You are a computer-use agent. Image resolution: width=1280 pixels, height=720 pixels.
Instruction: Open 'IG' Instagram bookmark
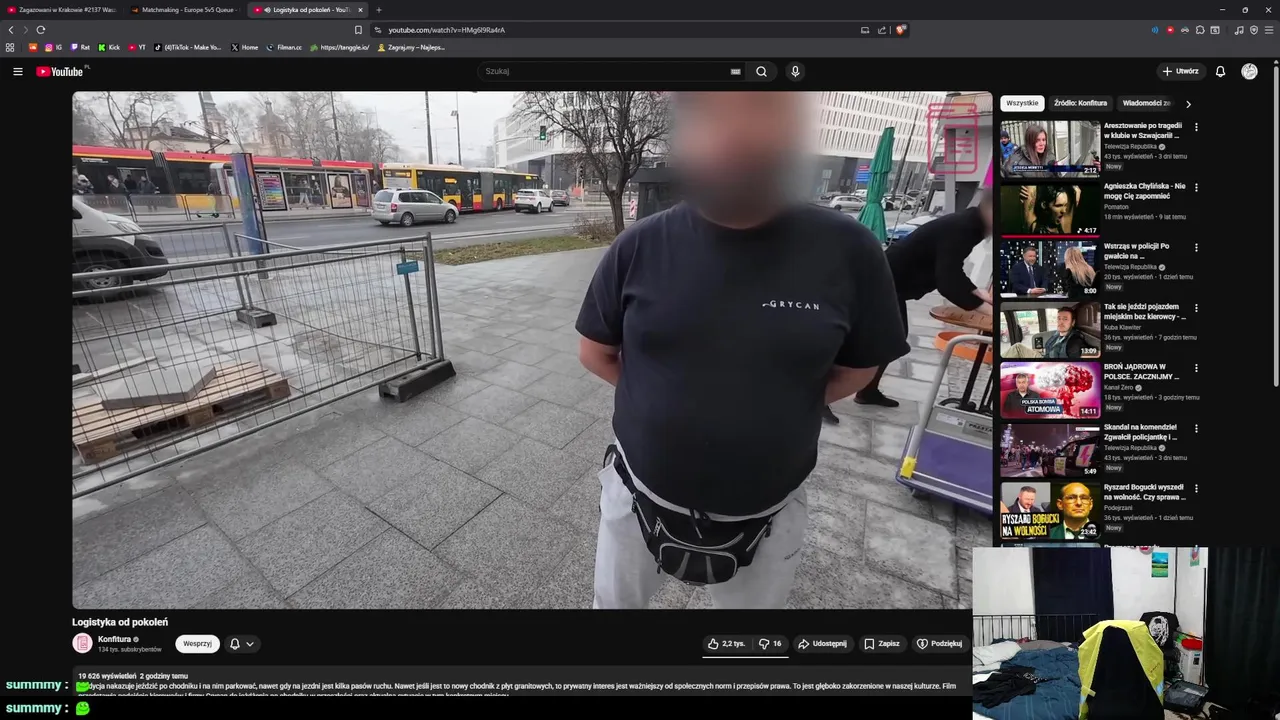[53, 47]
